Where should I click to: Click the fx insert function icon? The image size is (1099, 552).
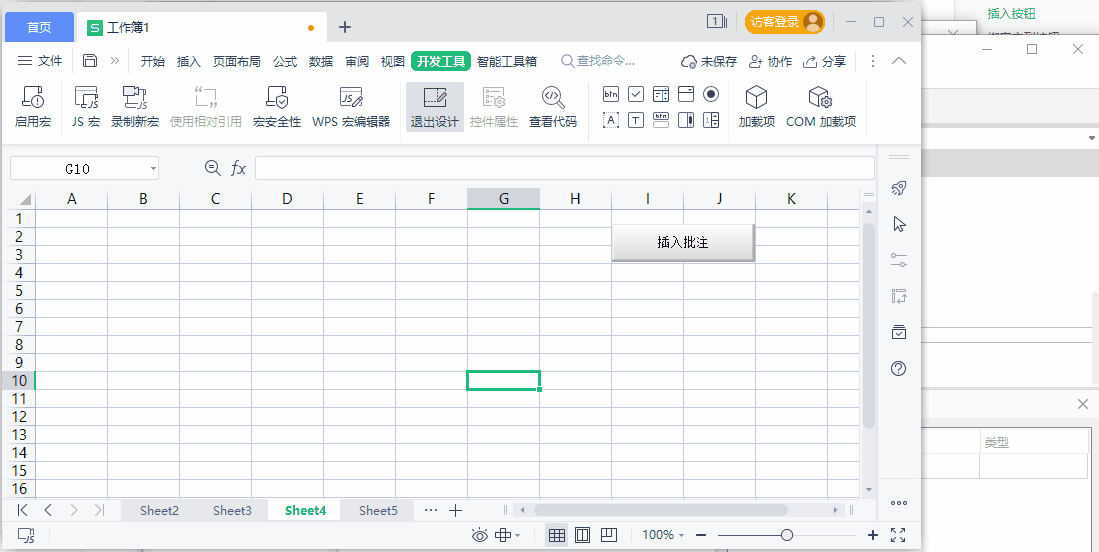239,168
